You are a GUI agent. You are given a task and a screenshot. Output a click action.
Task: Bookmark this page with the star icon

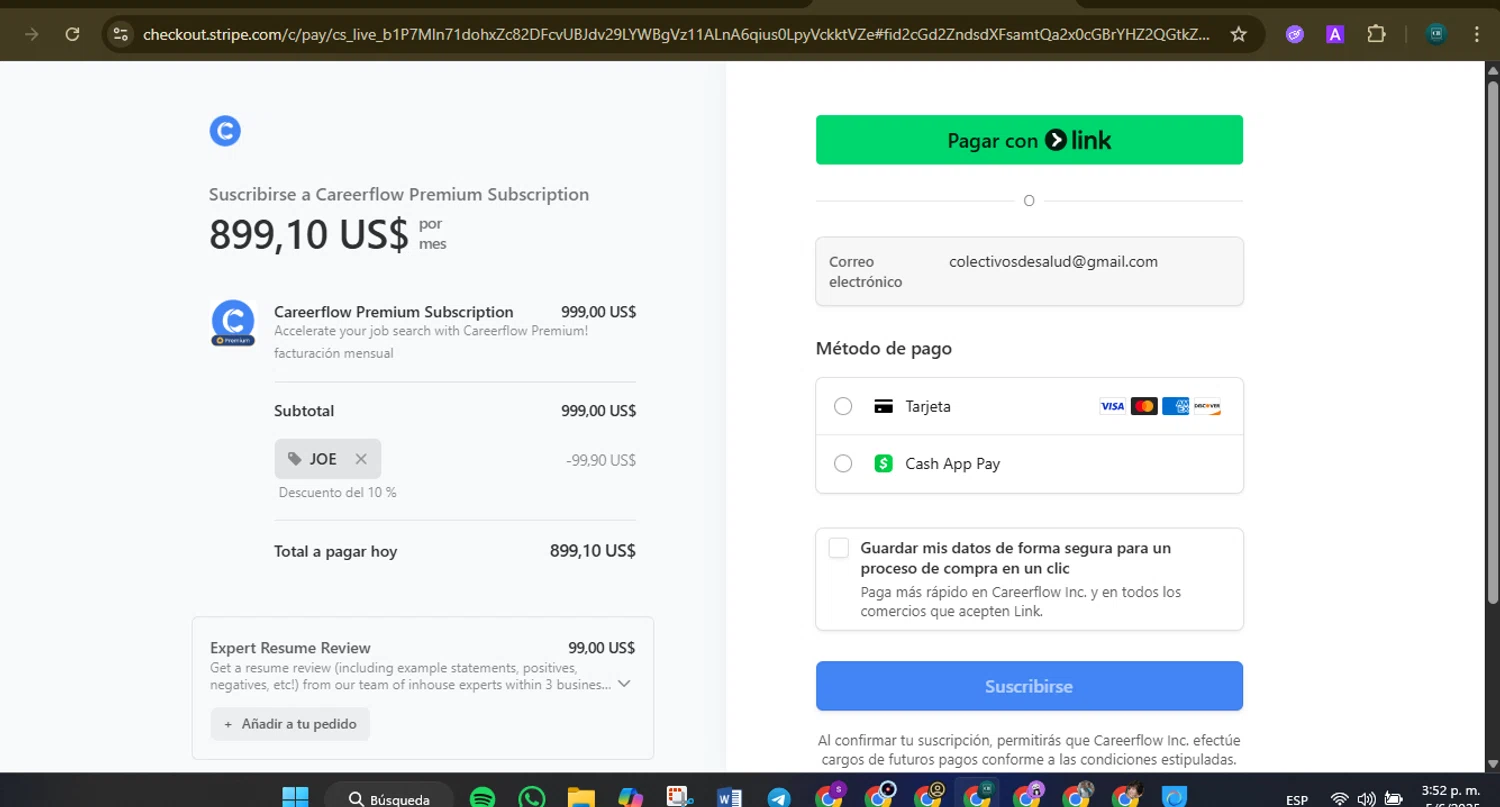click(x=1238, y=34)
